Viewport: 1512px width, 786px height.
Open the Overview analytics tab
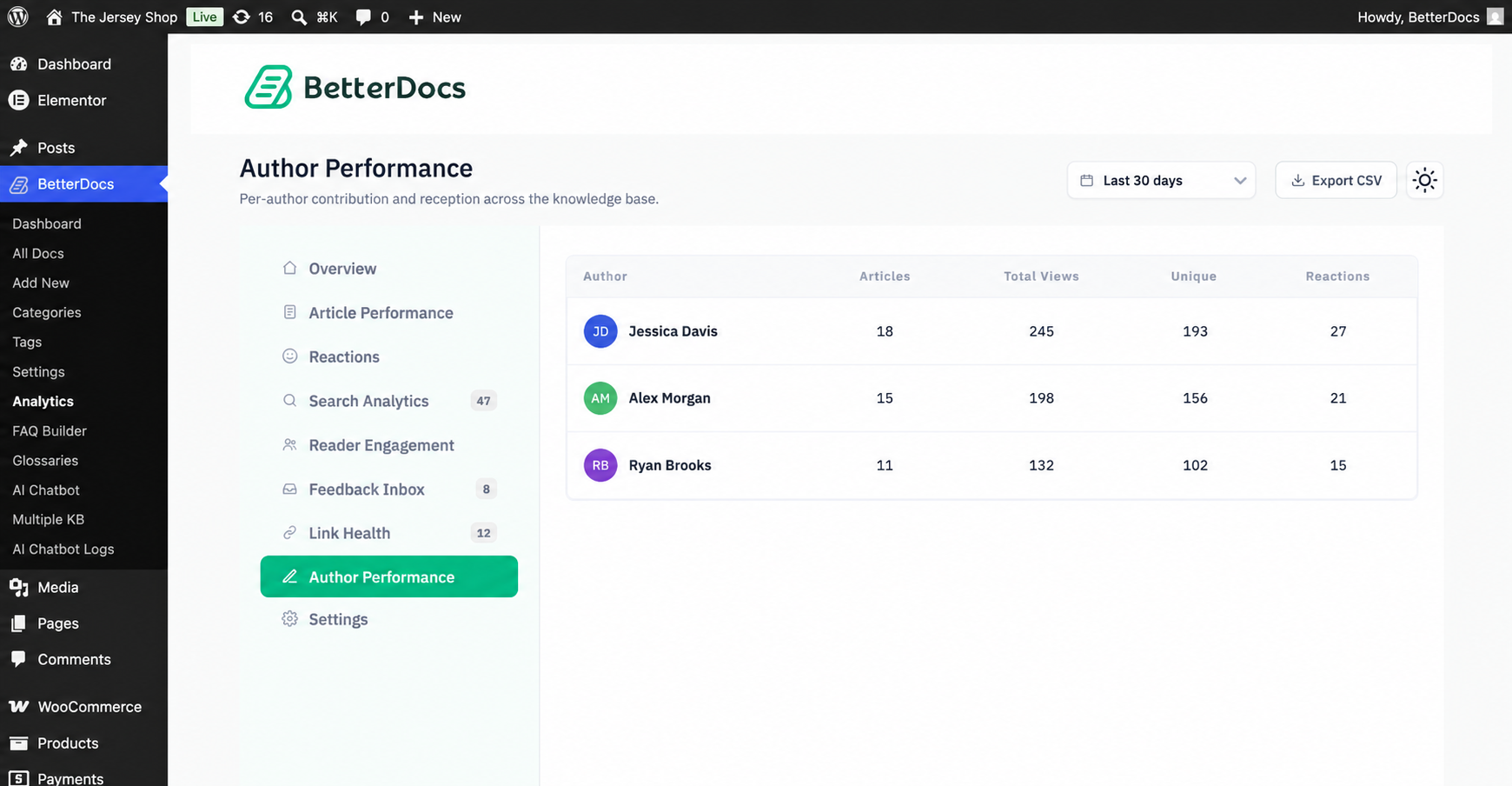click(x=389, y=269)
